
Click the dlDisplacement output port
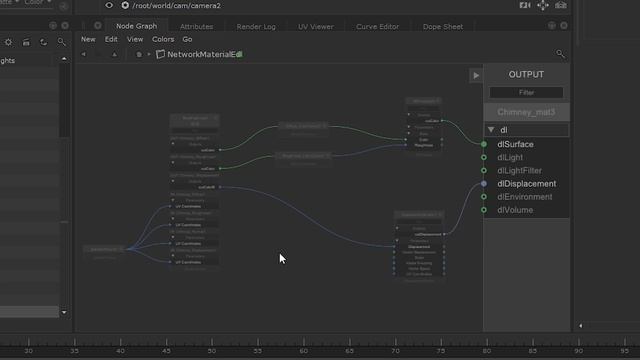(527, 184)
